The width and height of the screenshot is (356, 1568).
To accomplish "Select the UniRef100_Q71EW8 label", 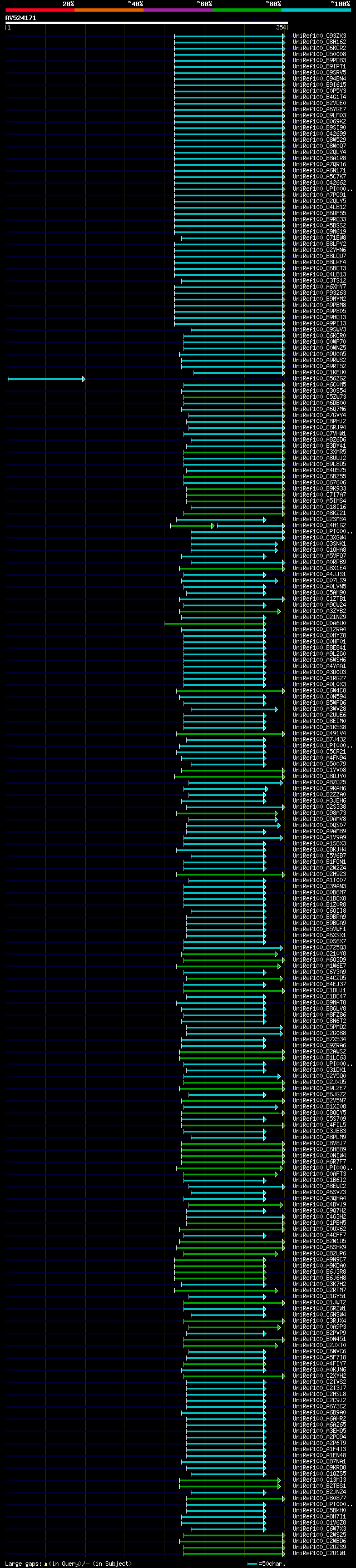I will tap(319, 238).
